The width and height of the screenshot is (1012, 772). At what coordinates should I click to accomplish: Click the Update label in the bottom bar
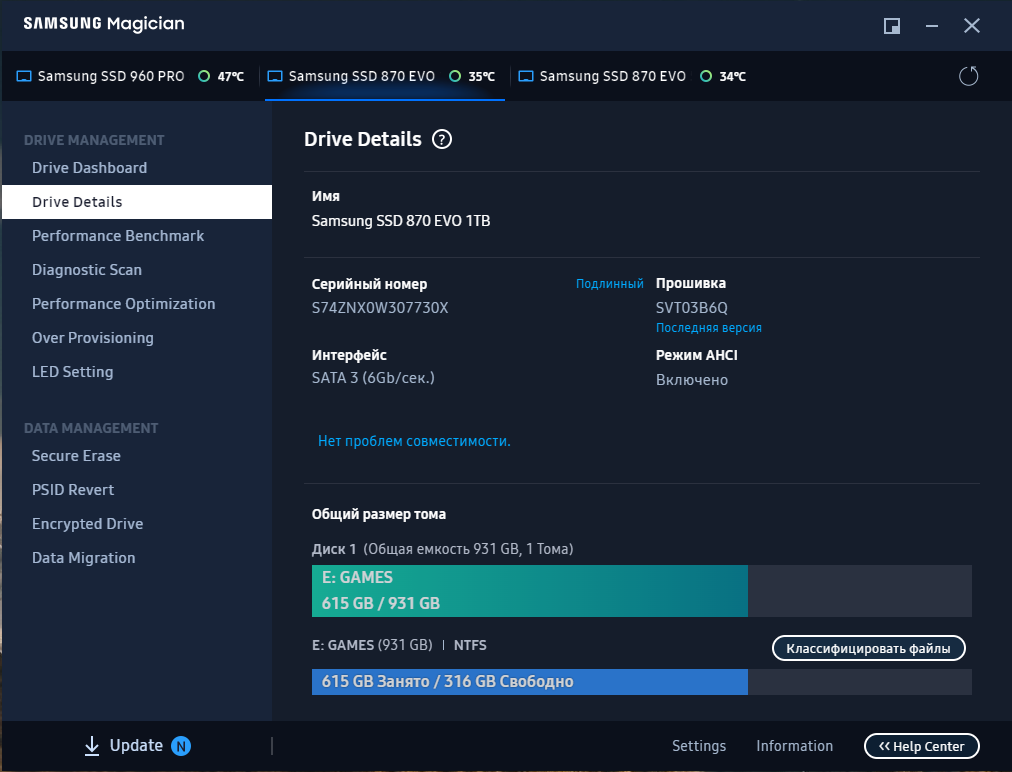coord(136,746)
